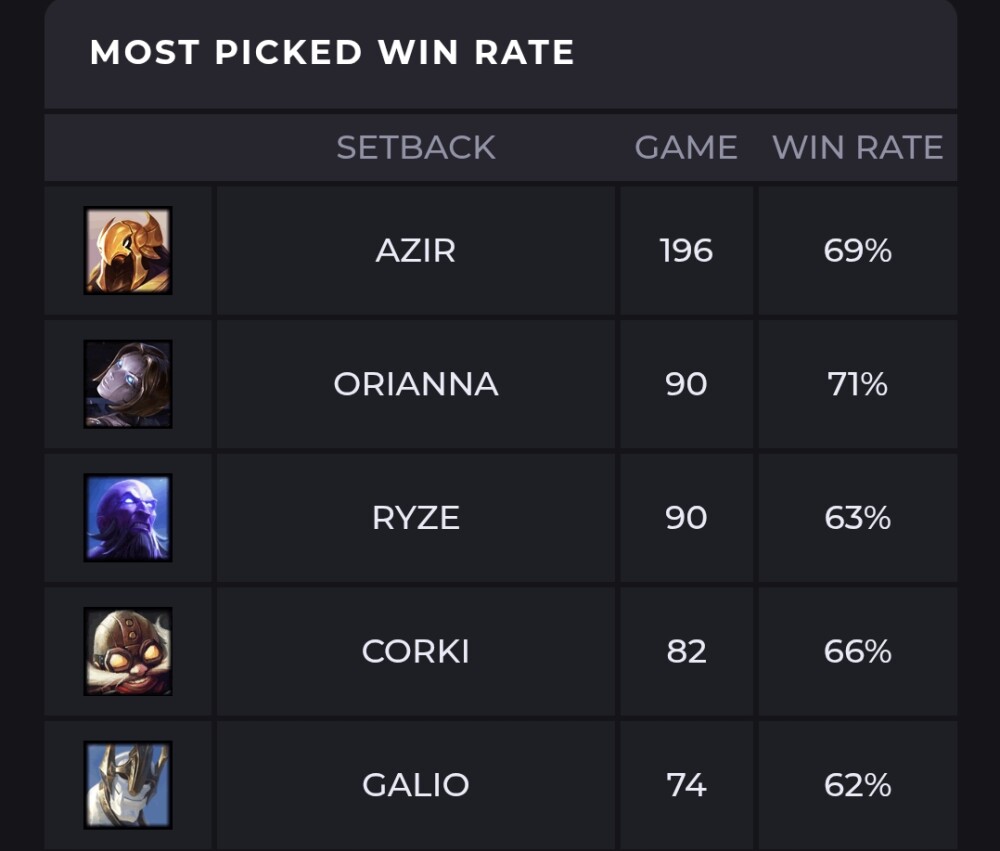Click Corki's 82 games cell

coord(686,652)
